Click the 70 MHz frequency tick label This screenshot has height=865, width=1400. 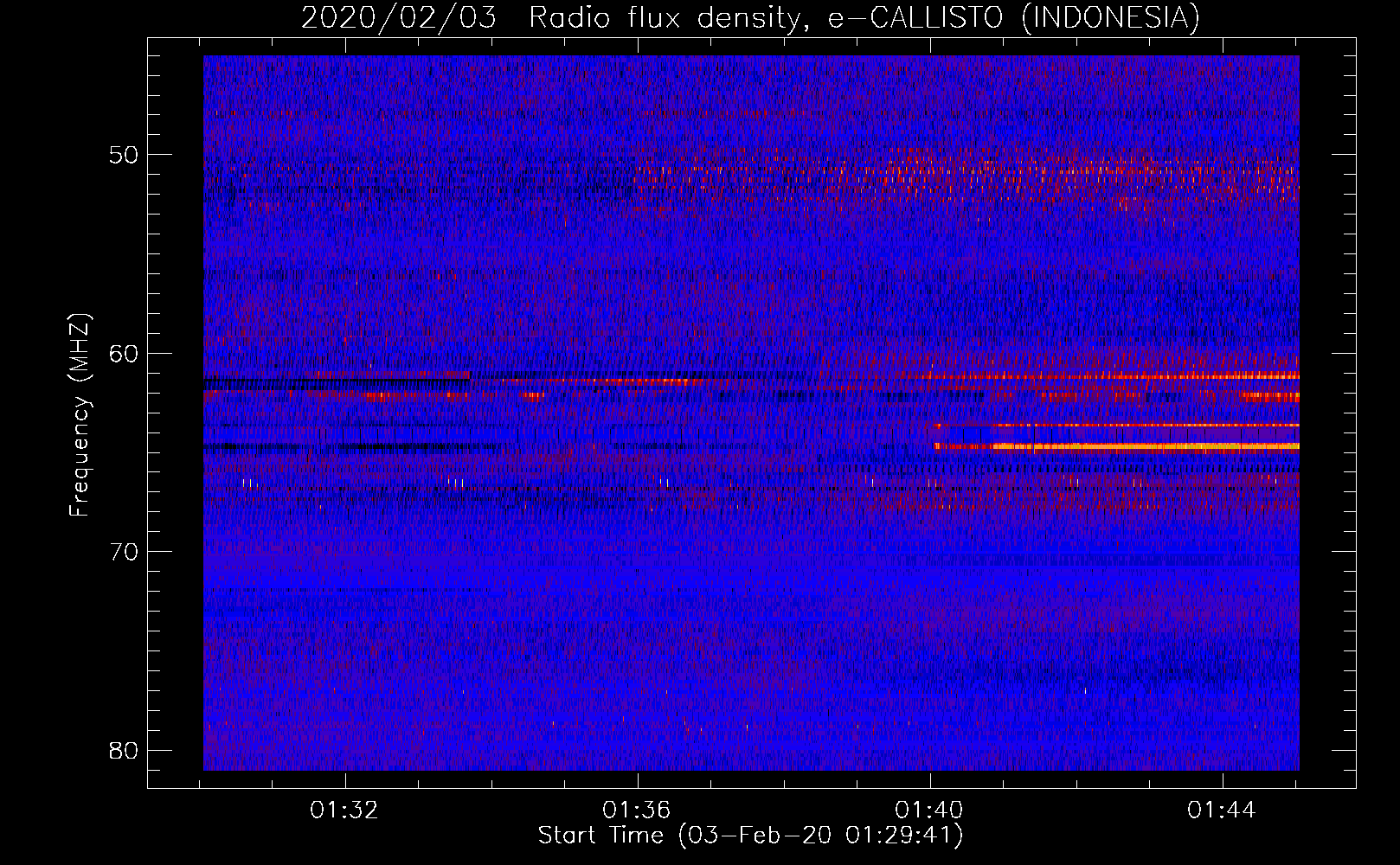[x=124, y=551]
